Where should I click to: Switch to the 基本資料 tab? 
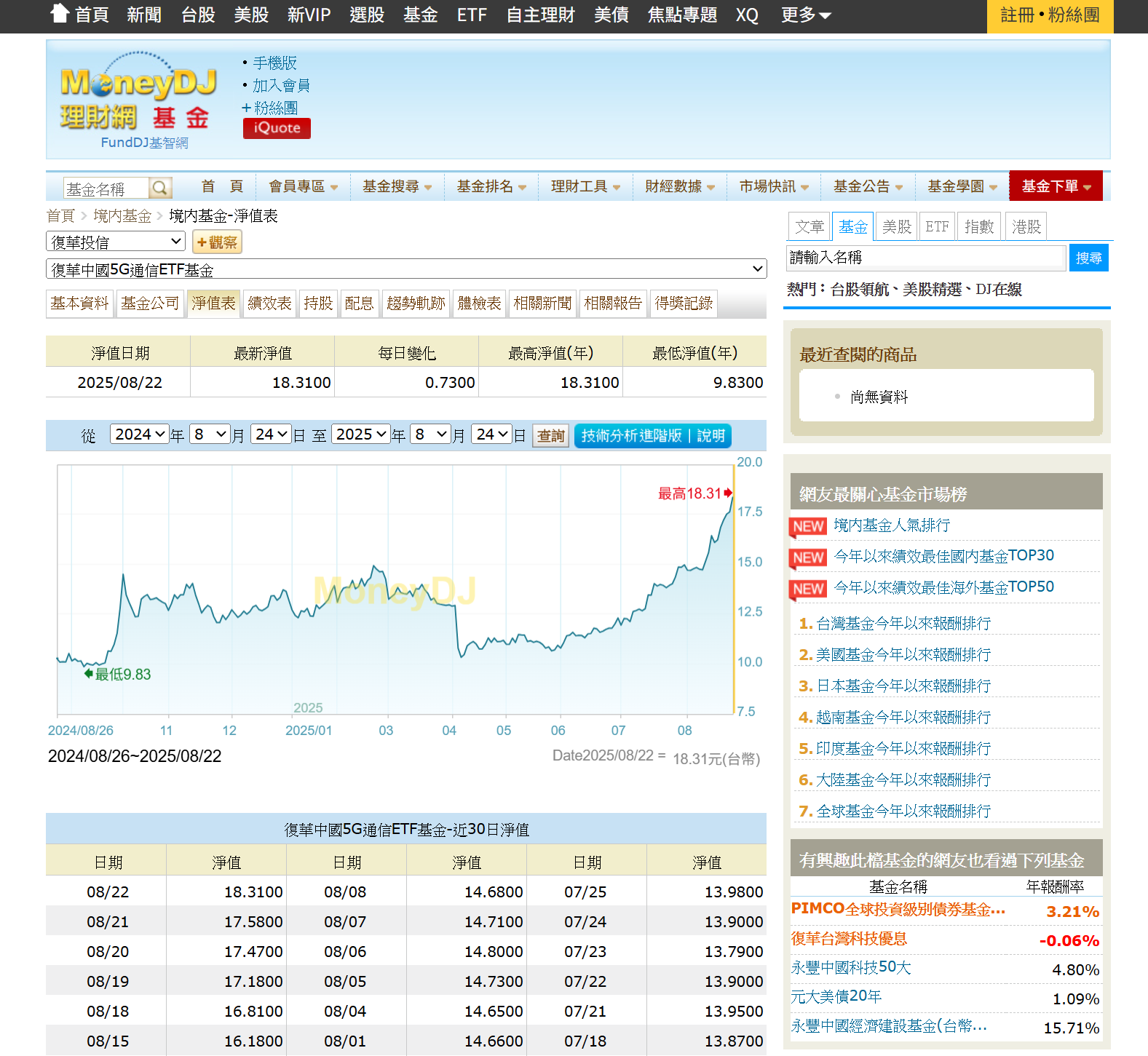[x=79, y=303]
